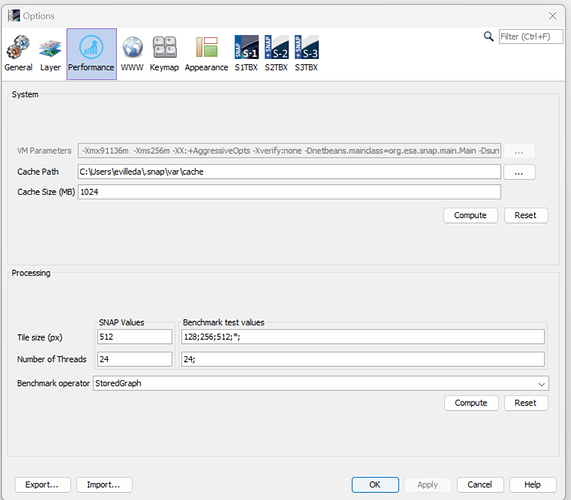Select the Performance options category
571x500 pixels.
click(91, 54)
